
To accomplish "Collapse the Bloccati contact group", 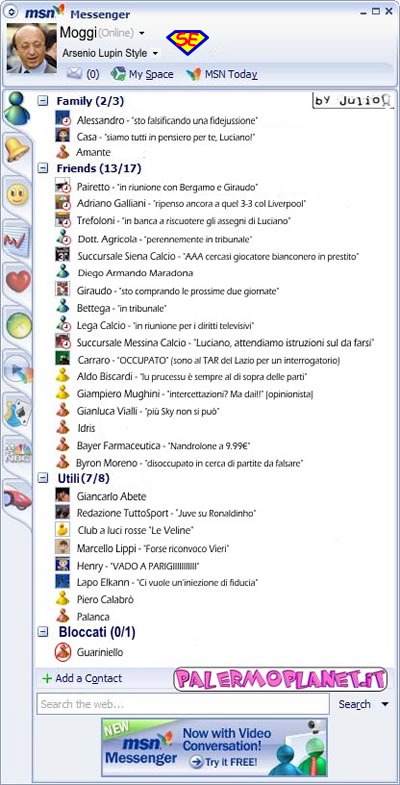I will [44, 632].
